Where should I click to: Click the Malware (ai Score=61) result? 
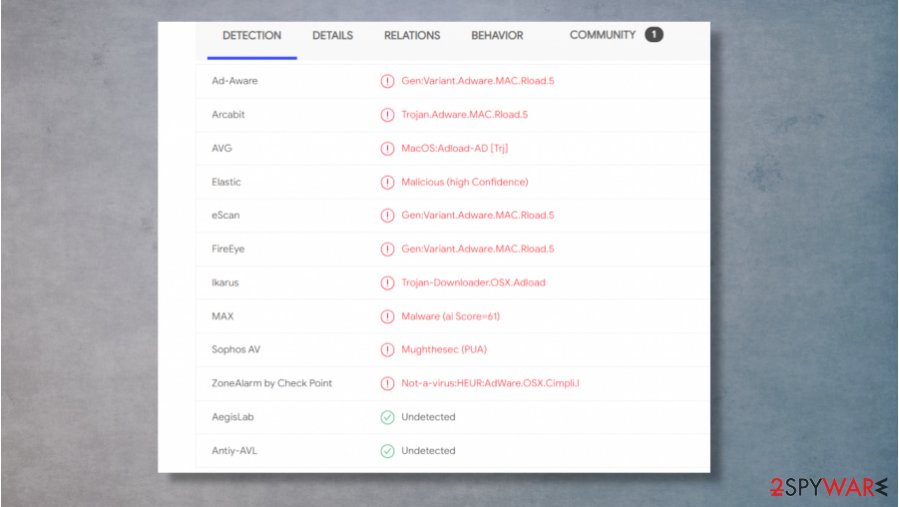tap(451, 316)
